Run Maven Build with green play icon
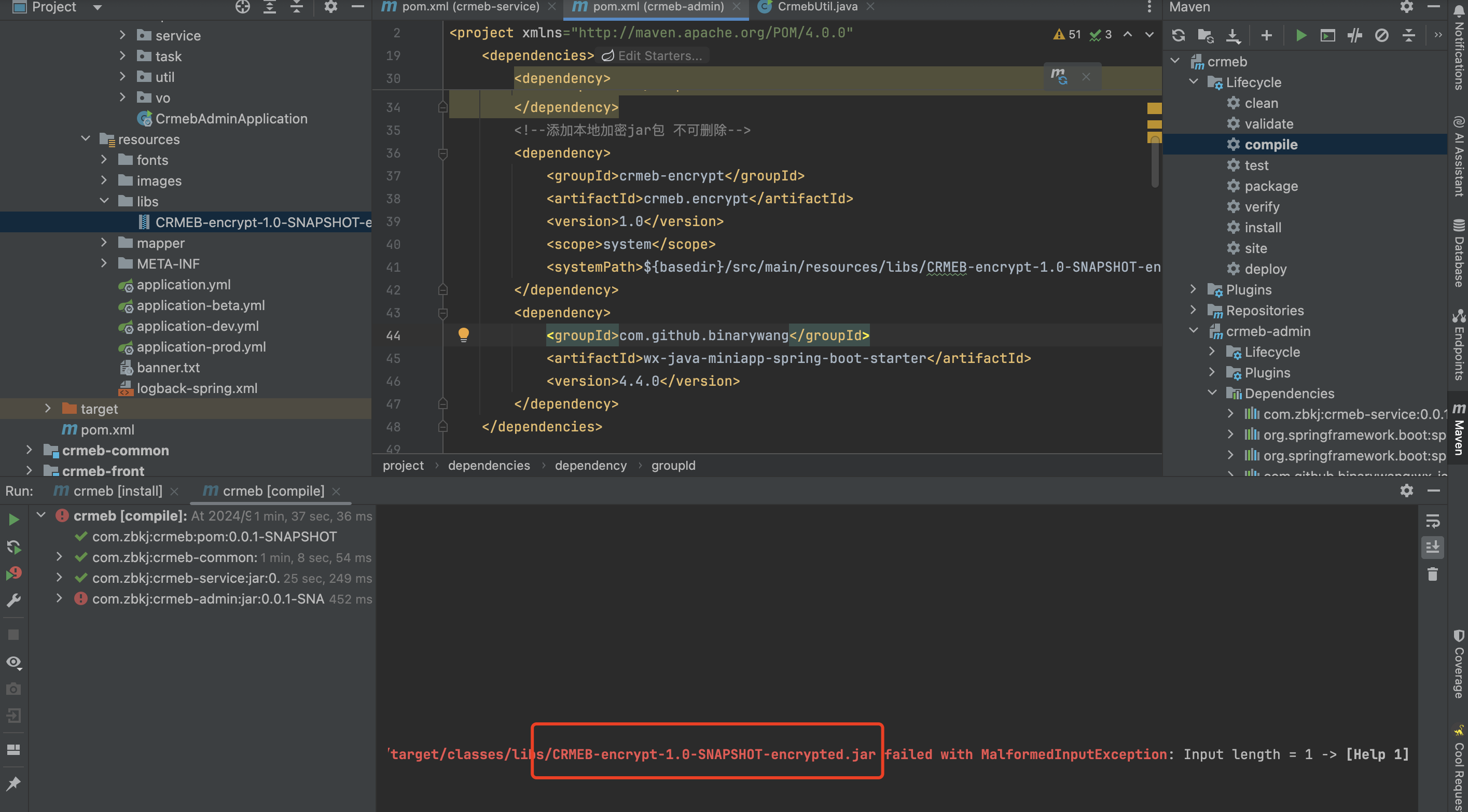The image size is (1468, 812). pyautogui.click(x=1300, y=35)
